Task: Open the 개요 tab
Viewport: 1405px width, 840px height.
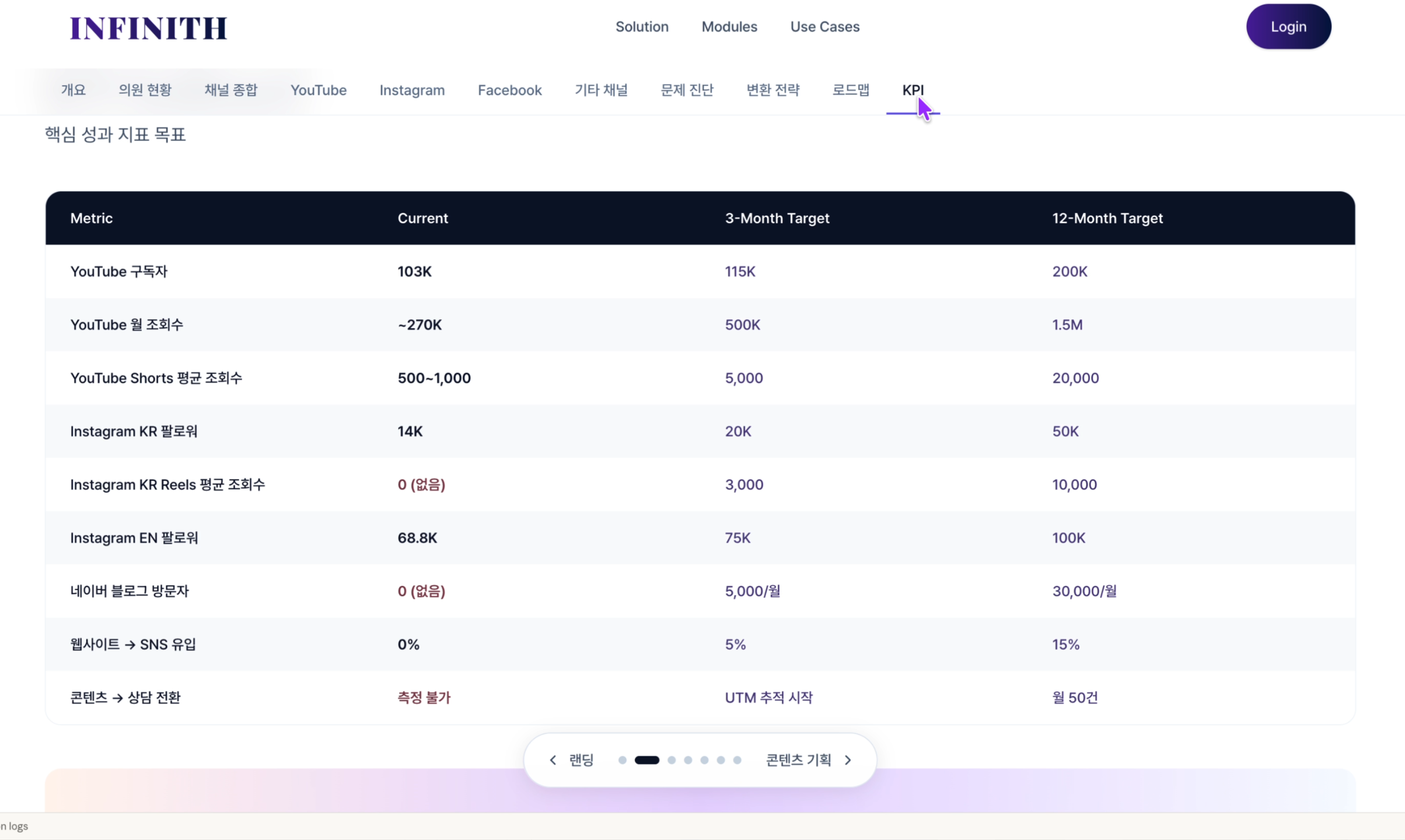Action: click(73, 90)
